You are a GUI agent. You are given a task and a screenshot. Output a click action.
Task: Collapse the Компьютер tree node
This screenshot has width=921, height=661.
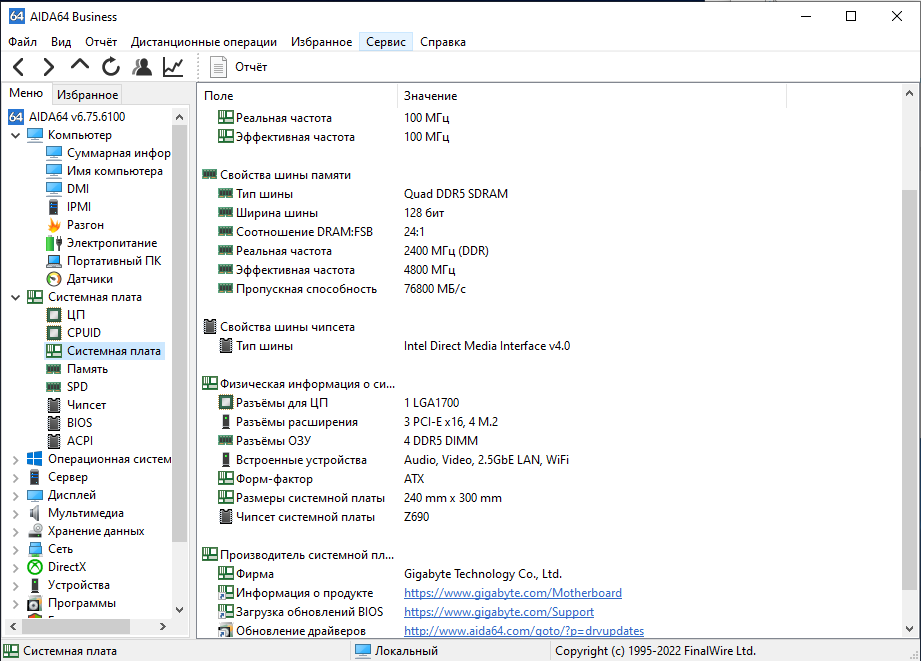pos(15,135)
